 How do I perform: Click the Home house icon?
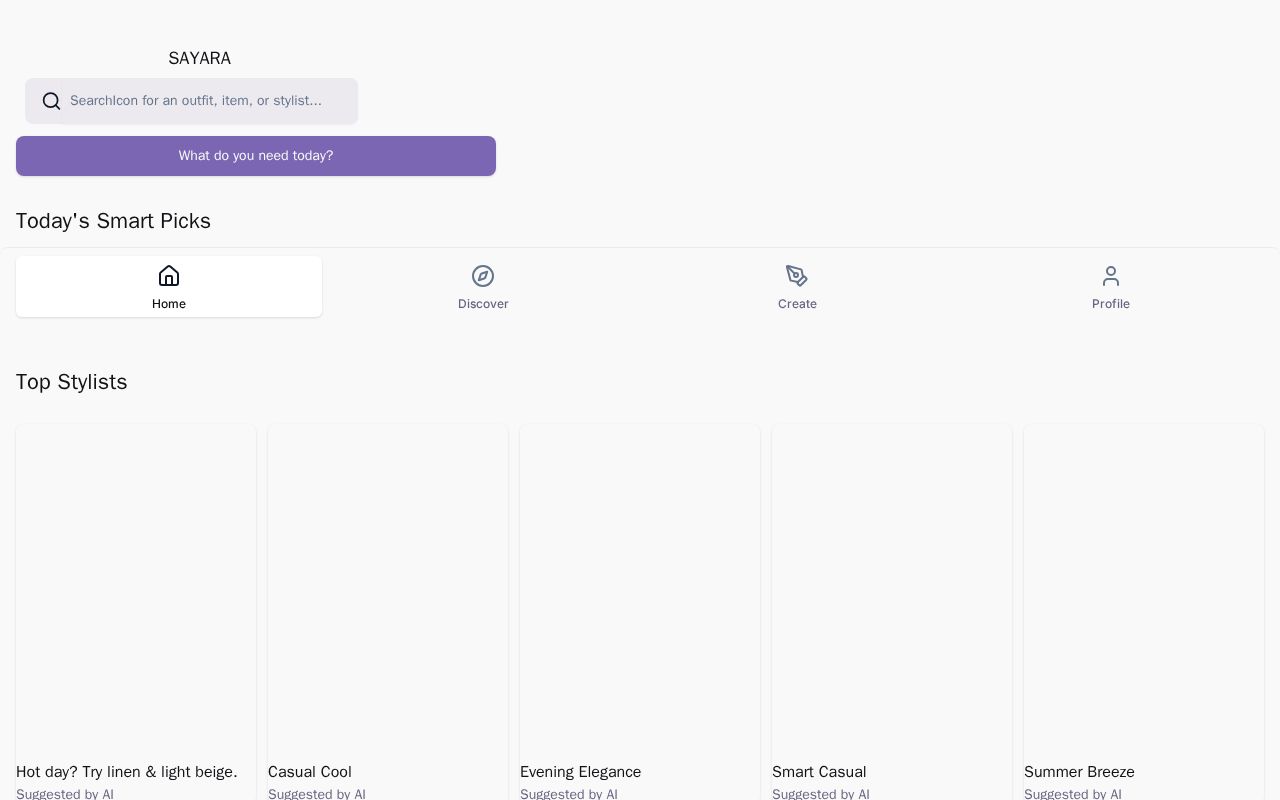[169, 276]
